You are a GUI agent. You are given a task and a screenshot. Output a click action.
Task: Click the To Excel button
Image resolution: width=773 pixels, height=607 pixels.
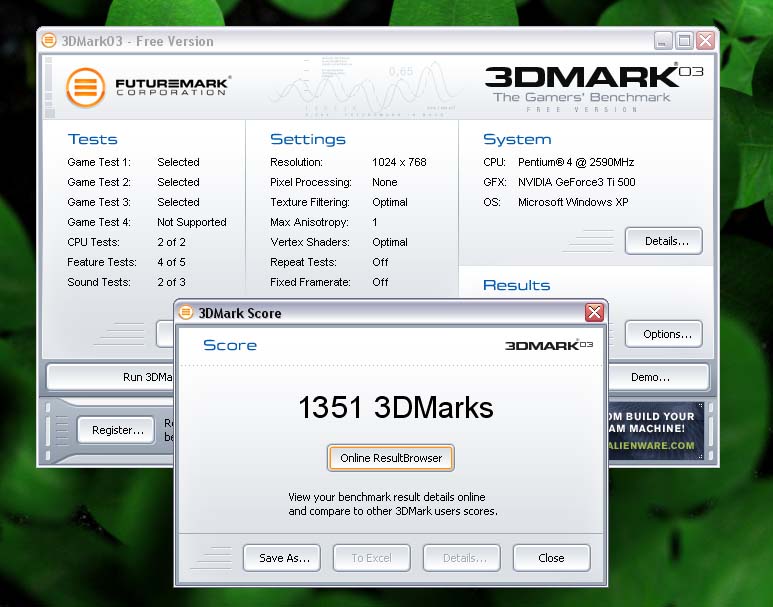tap(372, 558)
